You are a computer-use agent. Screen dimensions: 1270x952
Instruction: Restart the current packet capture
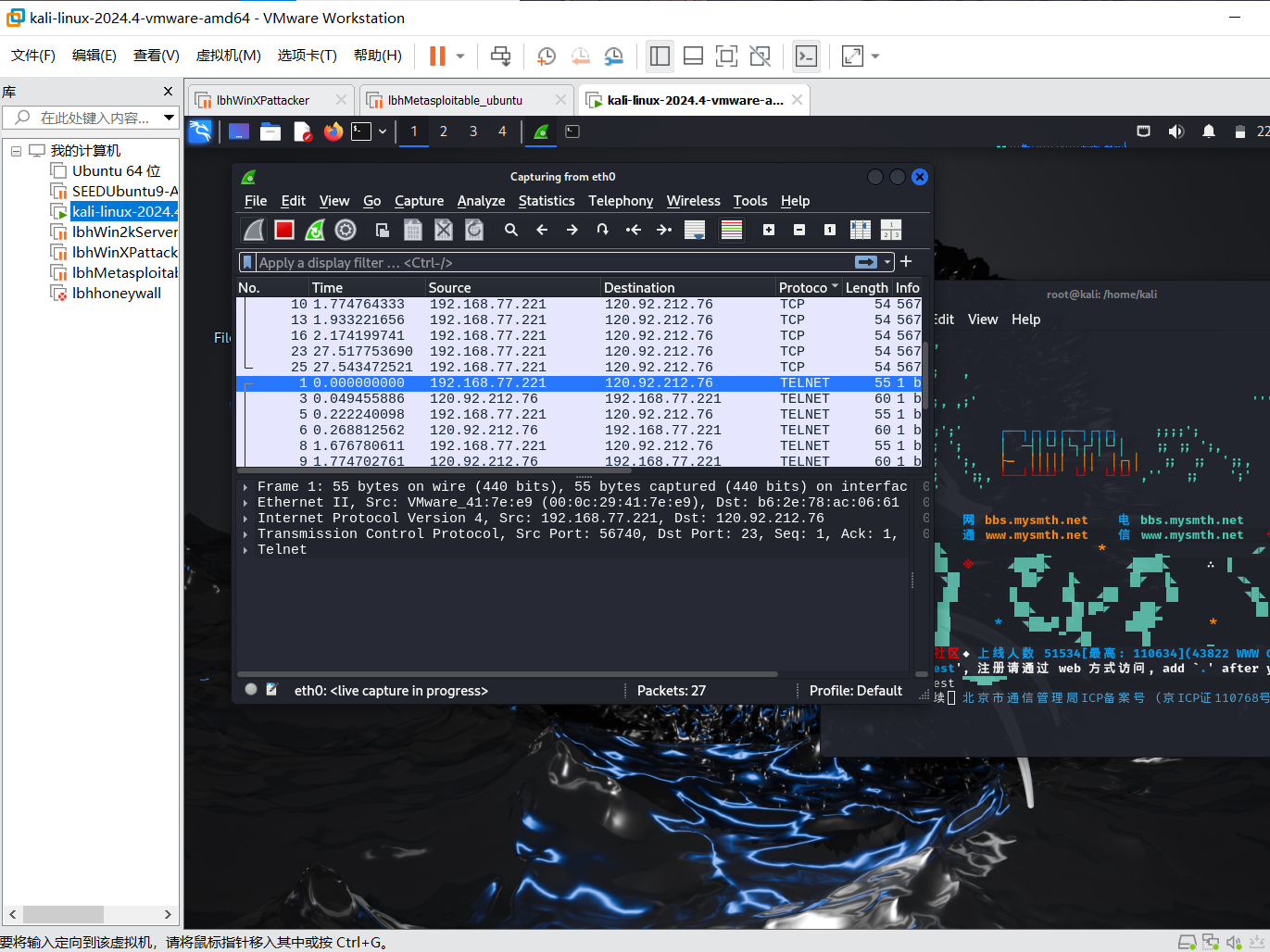click(315, 230)
